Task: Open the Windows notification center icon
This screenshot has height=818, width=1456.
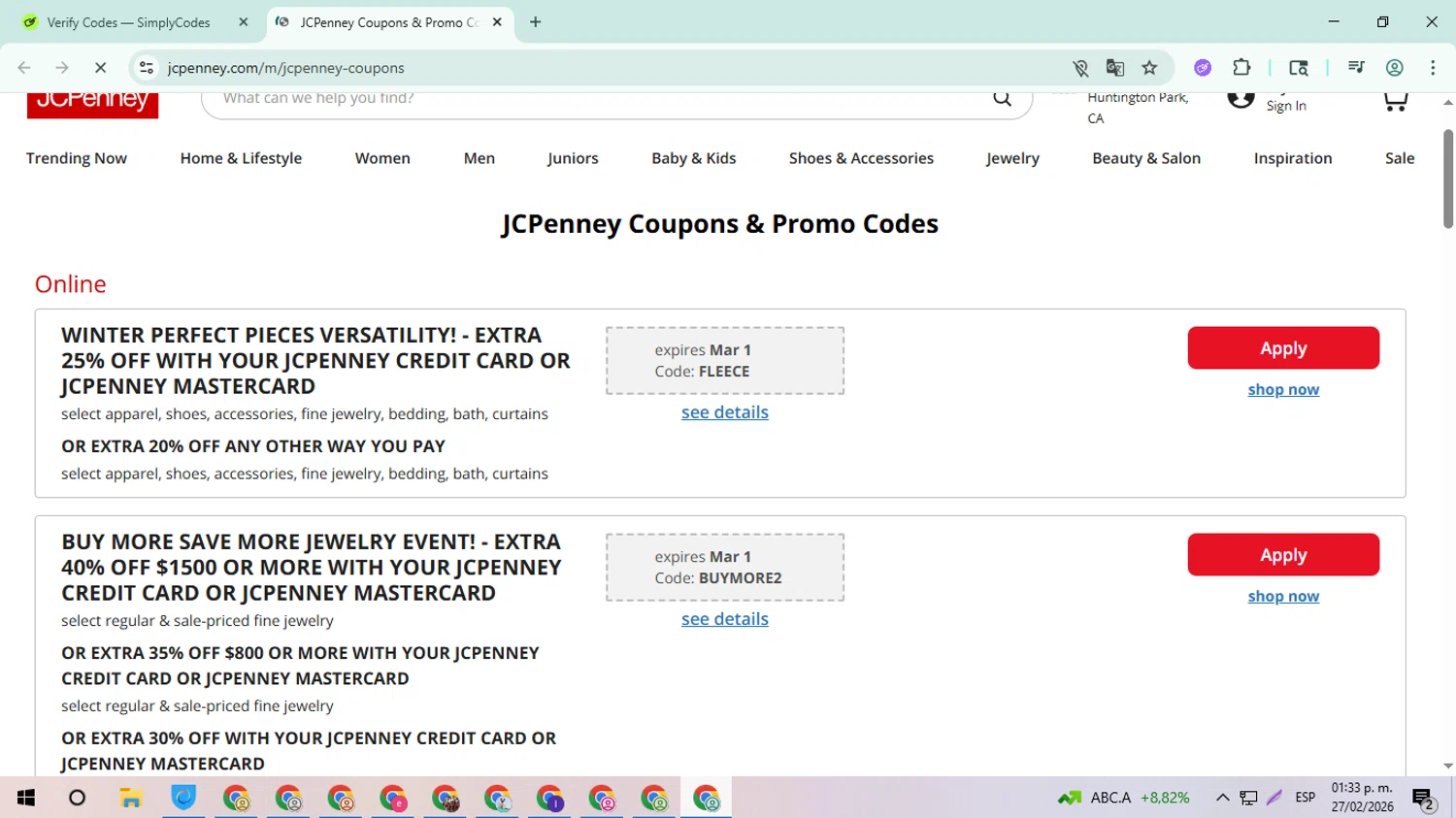Action: (1424, 799)
